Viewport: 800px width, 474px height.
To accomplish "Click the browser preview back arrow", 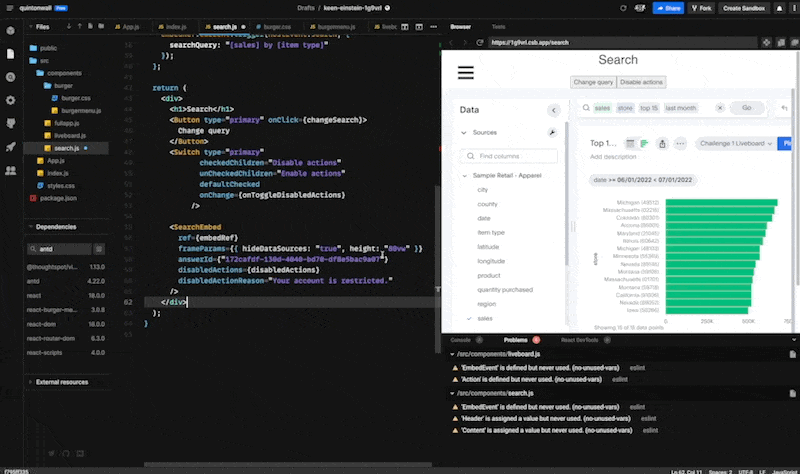I will [451, 43].
